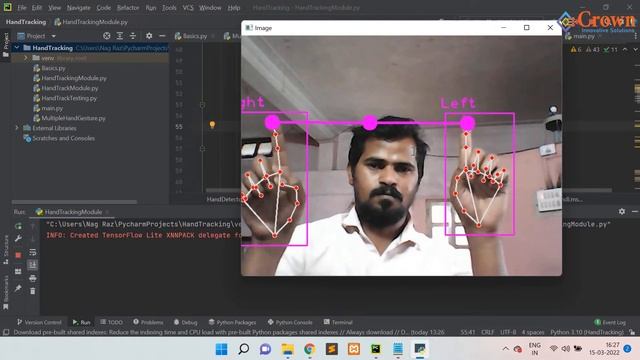This screenshot has width=640, height=360.
Task: Open Version Control tool window
Action: point(39,322)
